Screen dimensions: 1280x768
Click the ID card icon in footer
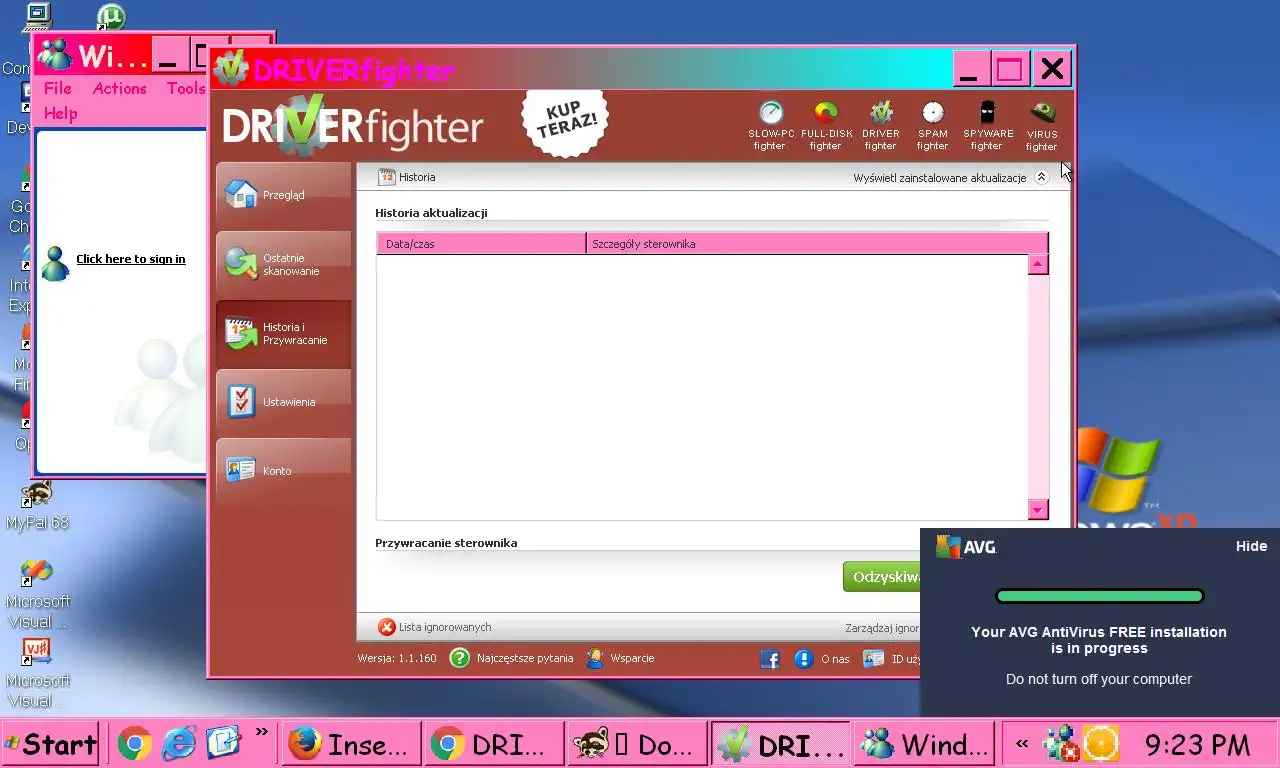click(x=873, y=659)
